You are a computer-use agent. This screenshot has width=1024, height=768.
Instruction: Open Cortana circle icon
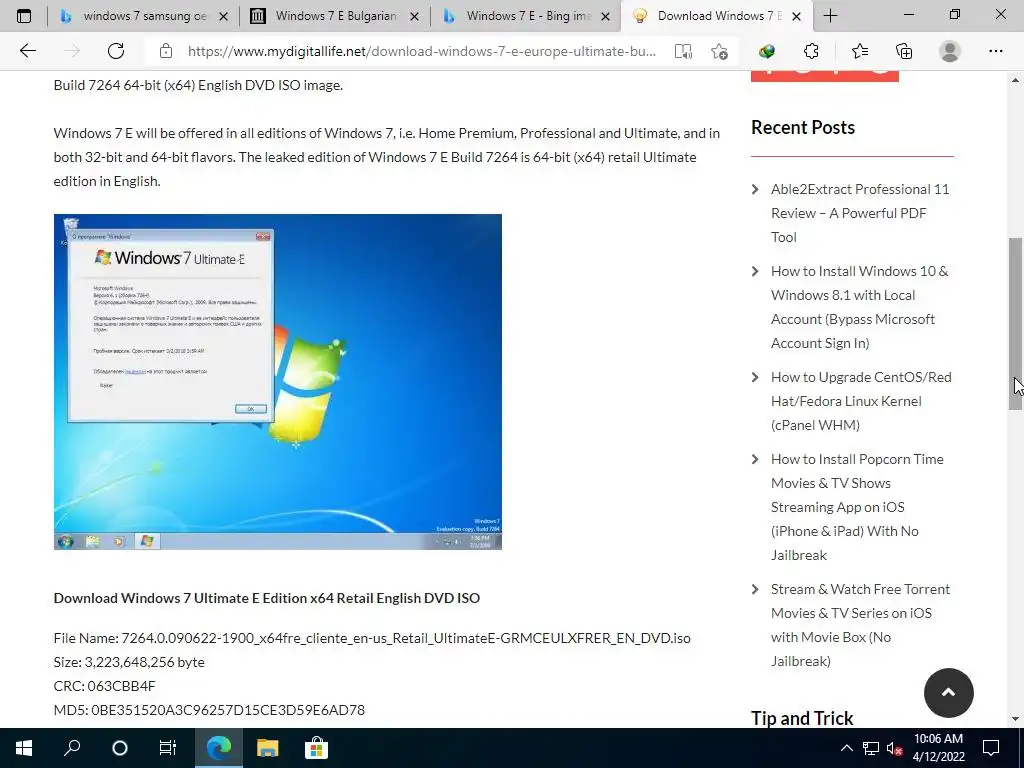click(x=120, y=748)
